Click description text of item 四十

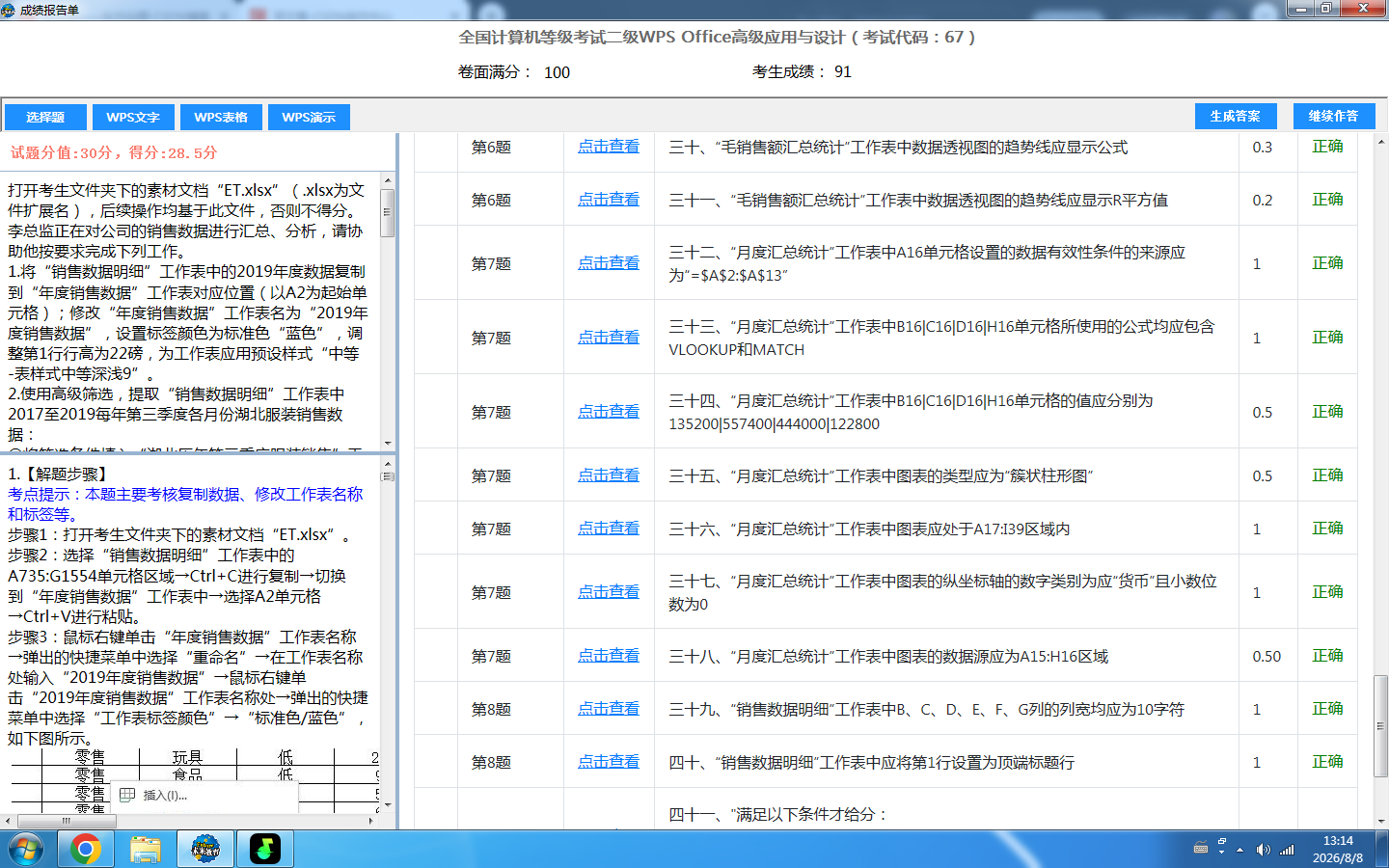coord(871,763)
